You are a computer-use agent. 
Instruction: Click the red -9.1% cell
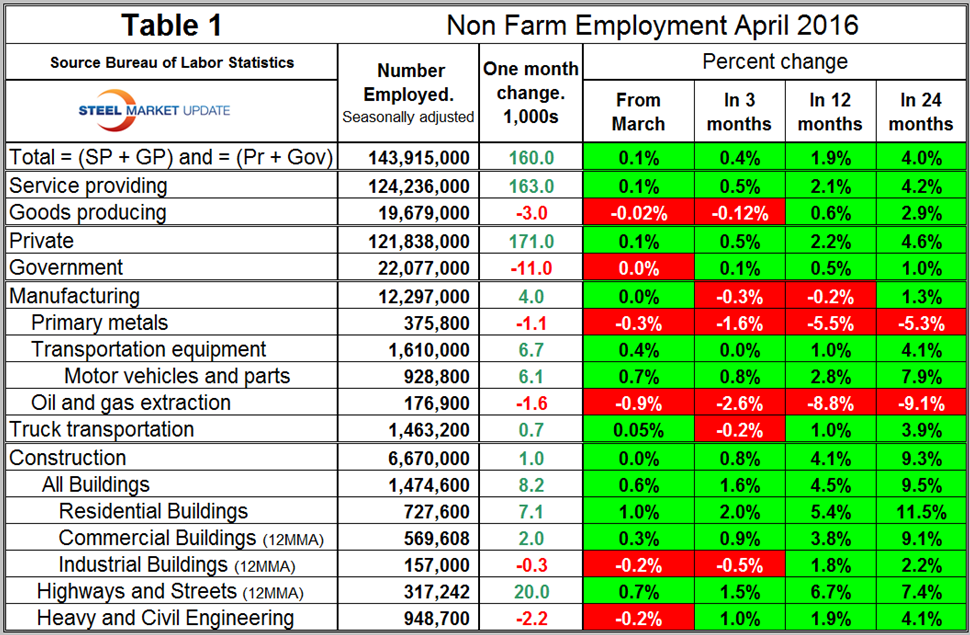tap(920, 403)
